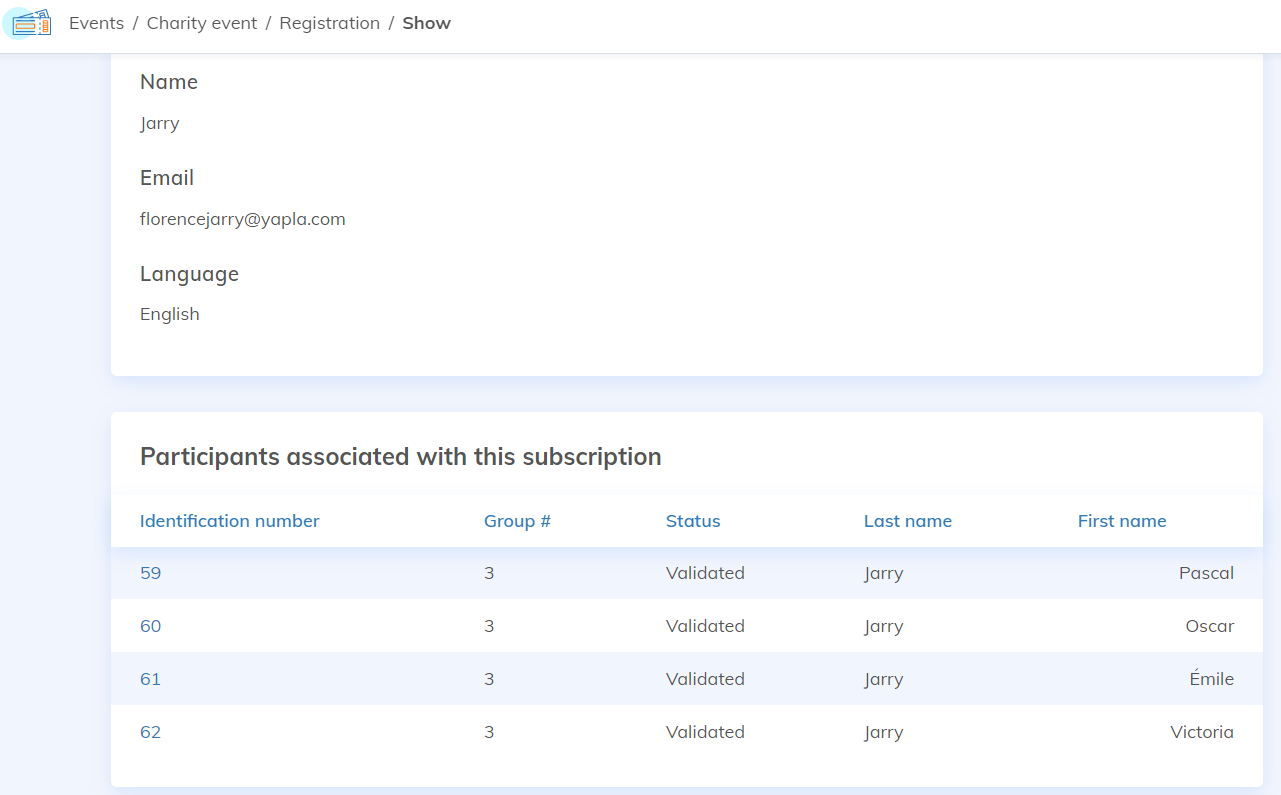This screenshot has width=1281, height=795.
Task: Sort by First name column header
Action: 1121,521
